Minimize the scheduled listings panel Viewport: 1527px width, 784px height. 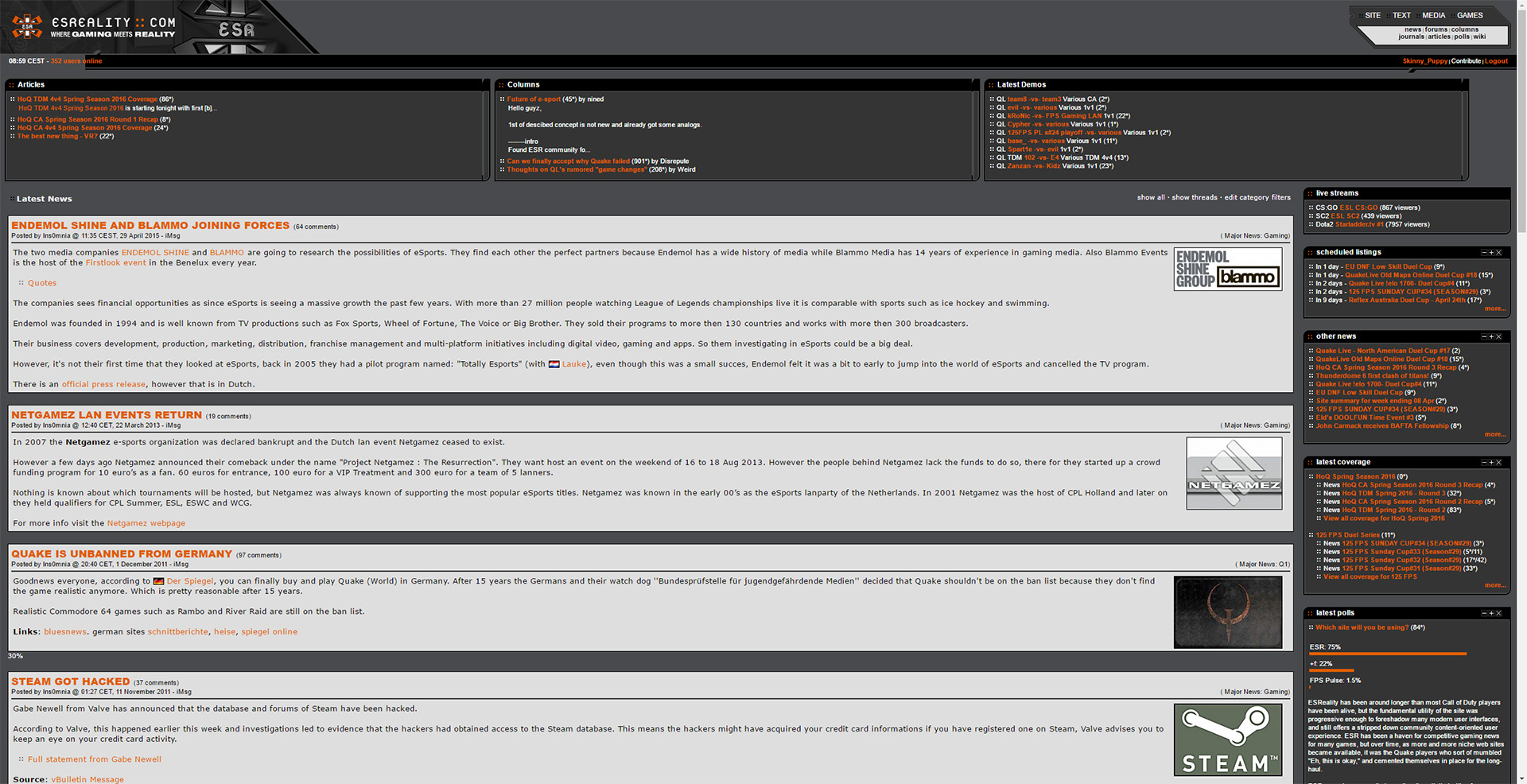1484,253
